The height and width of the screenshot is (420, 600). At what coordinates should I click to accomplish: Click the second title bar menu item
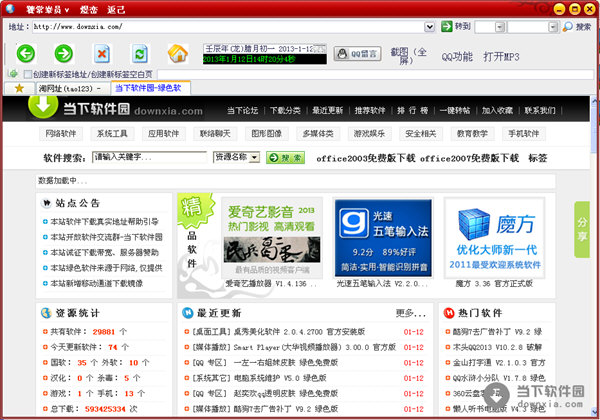tap(89, 10)
